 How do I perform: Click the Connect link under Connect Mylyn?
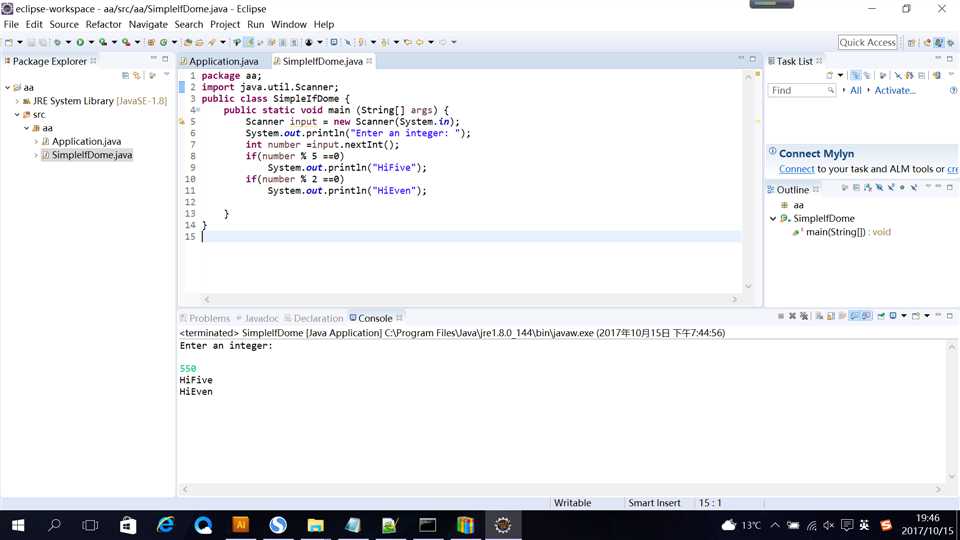797,169
